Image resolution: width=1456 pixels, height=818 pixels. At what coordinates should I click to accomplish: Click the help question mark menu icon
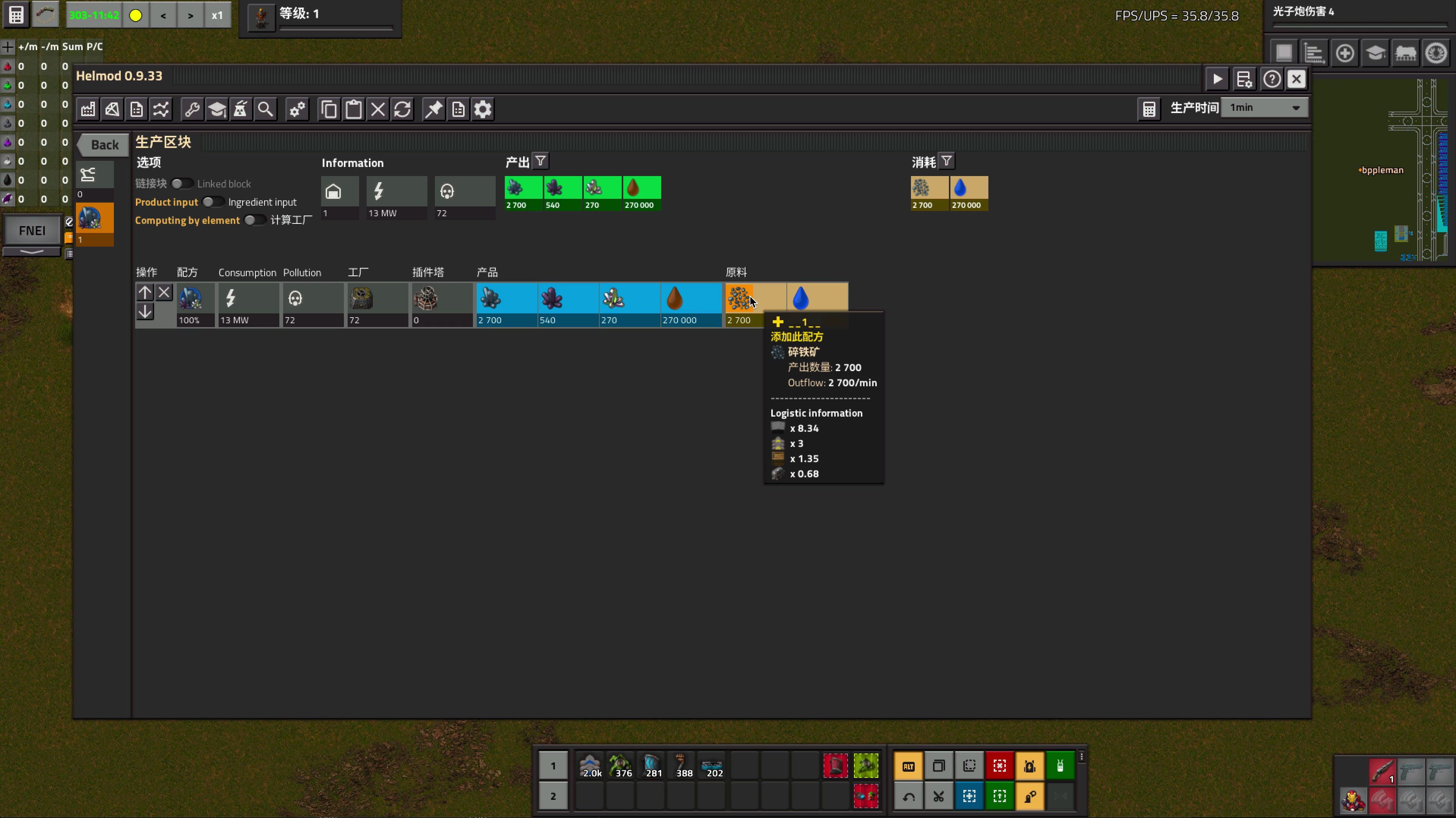(1272, 79)
